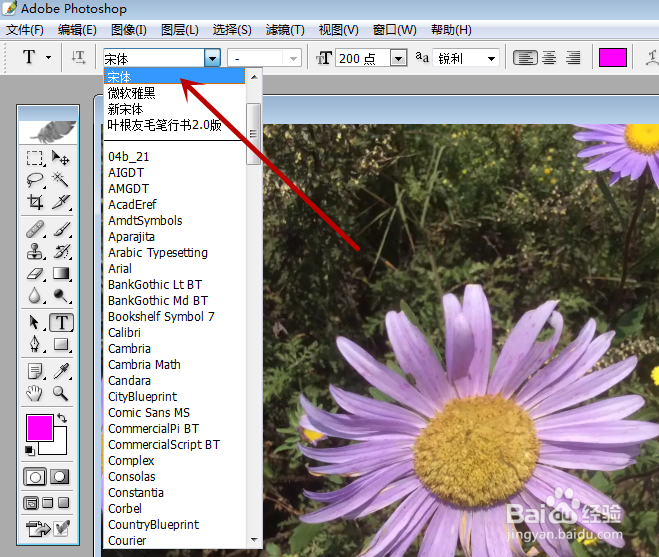Reset to default foreground and background colors
The height and width of the screenshot is (557, 659).
pyautogui.click(x=29, y=451)
